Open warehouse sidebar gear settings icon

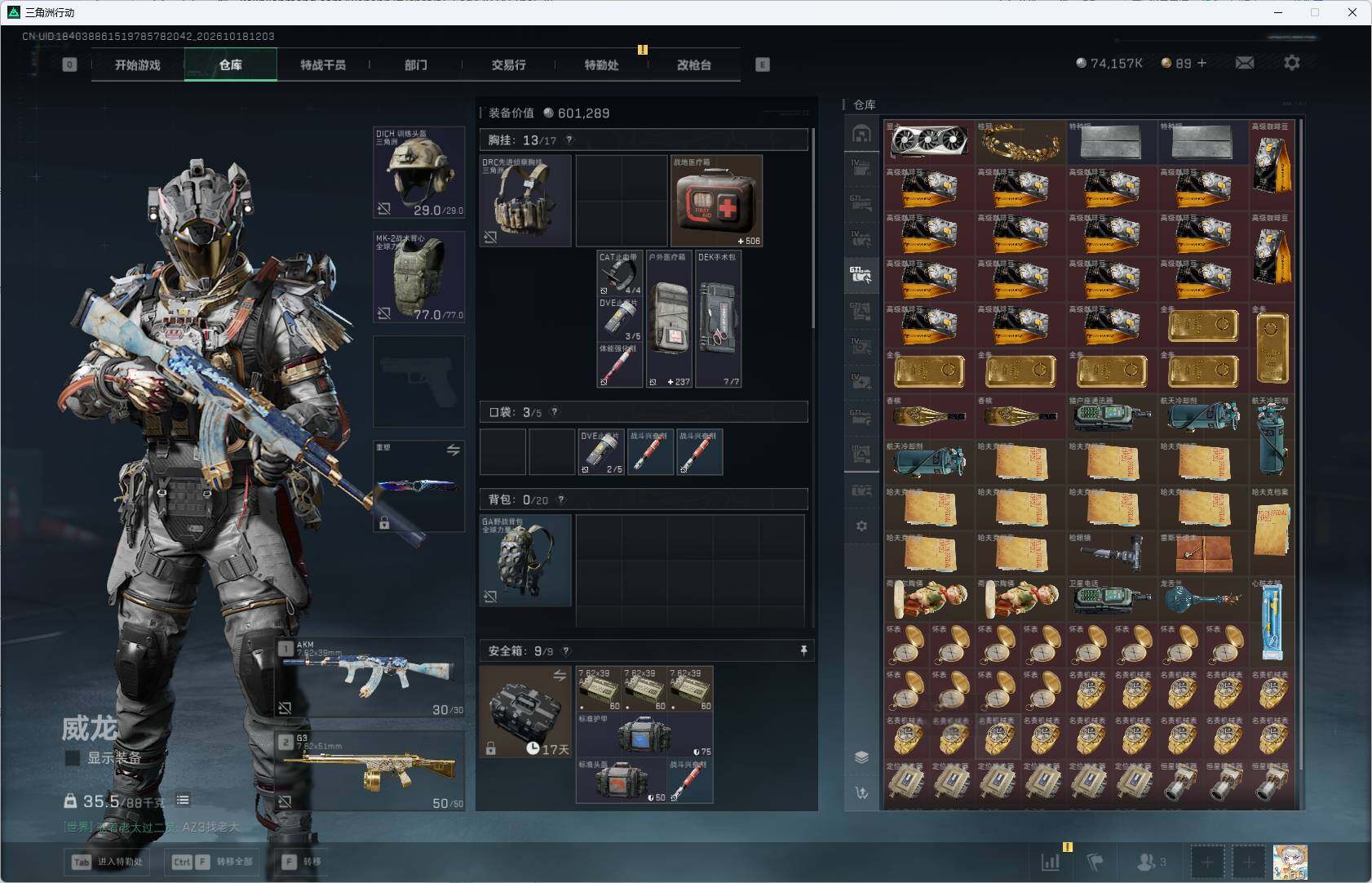pyautogui.click(x=861, y=526)
